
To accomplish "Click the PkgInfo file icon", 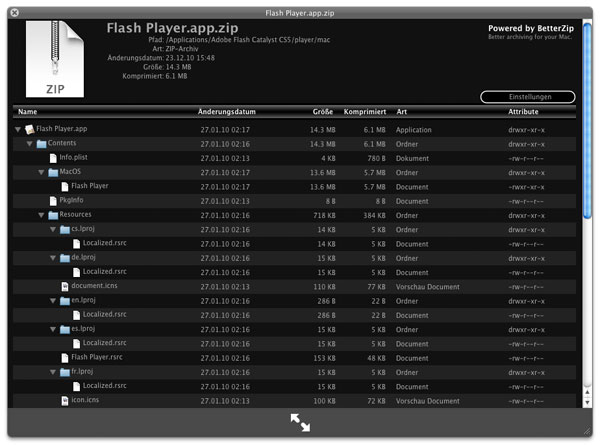I will click(x=53, y=200).
